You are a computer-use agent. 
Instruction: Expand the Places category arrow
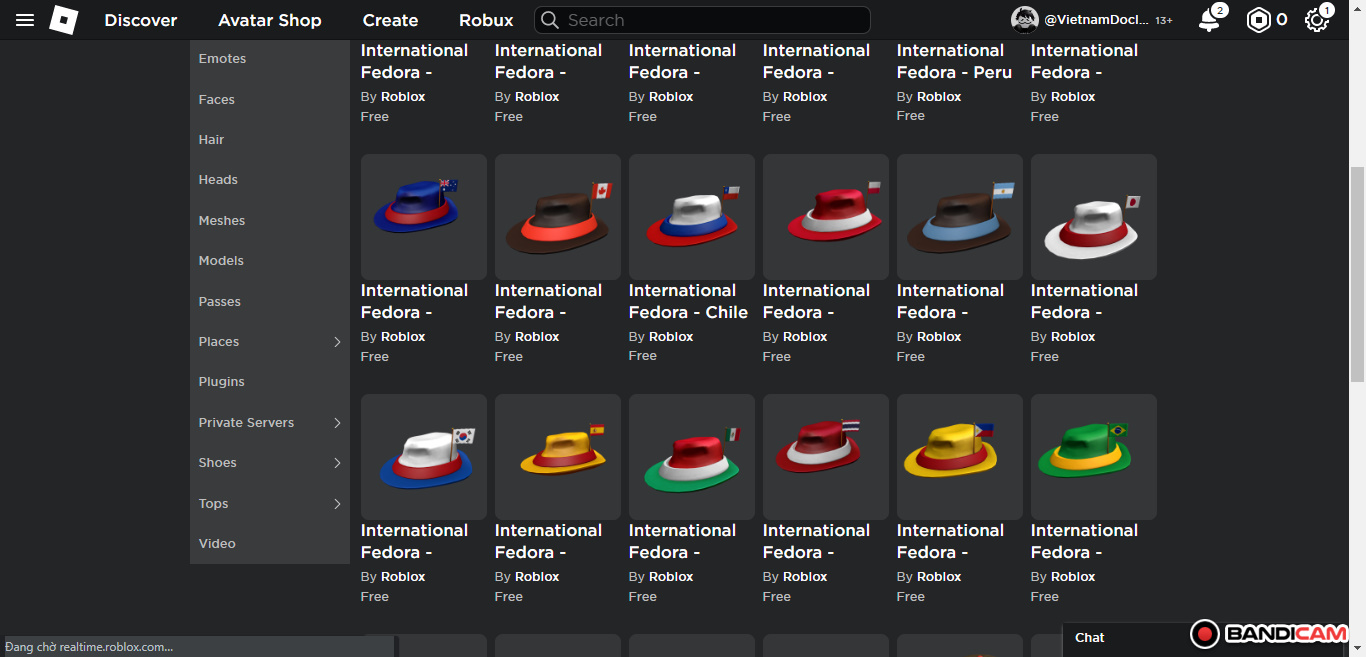click(337, 342)
